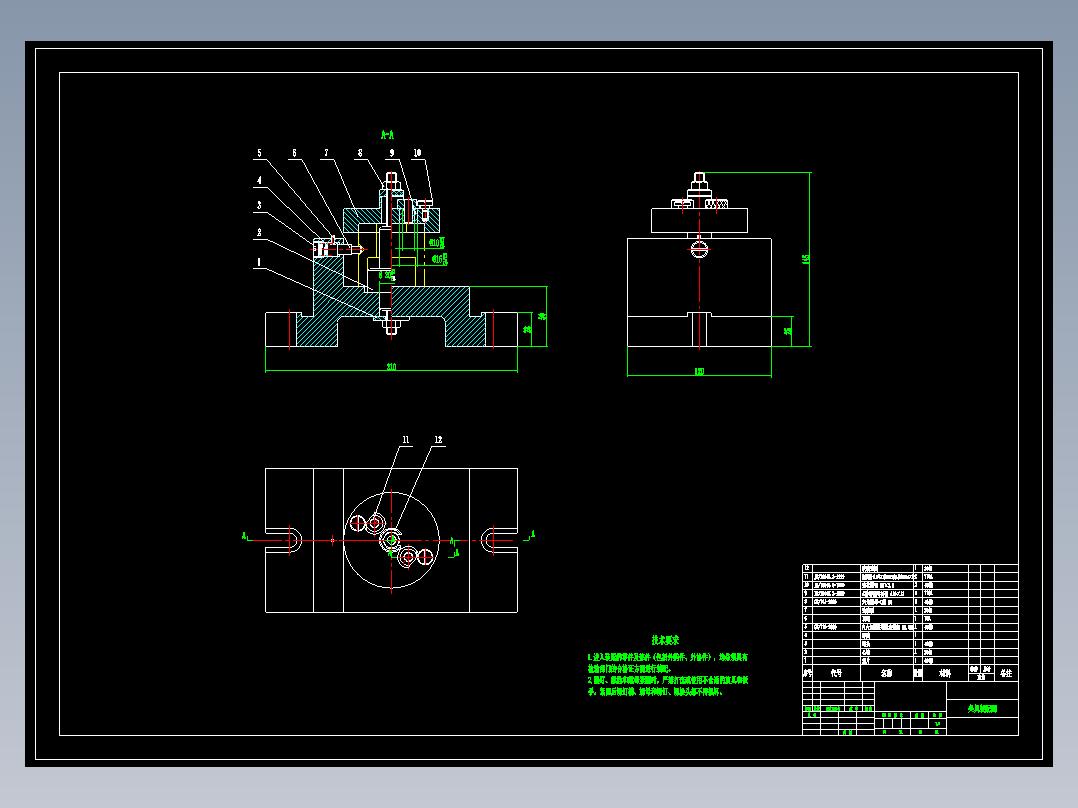Viewport: 1078px width, 808px height.
Task: Click the "Φ16" diameter dimension text
Action: point(438,259)
